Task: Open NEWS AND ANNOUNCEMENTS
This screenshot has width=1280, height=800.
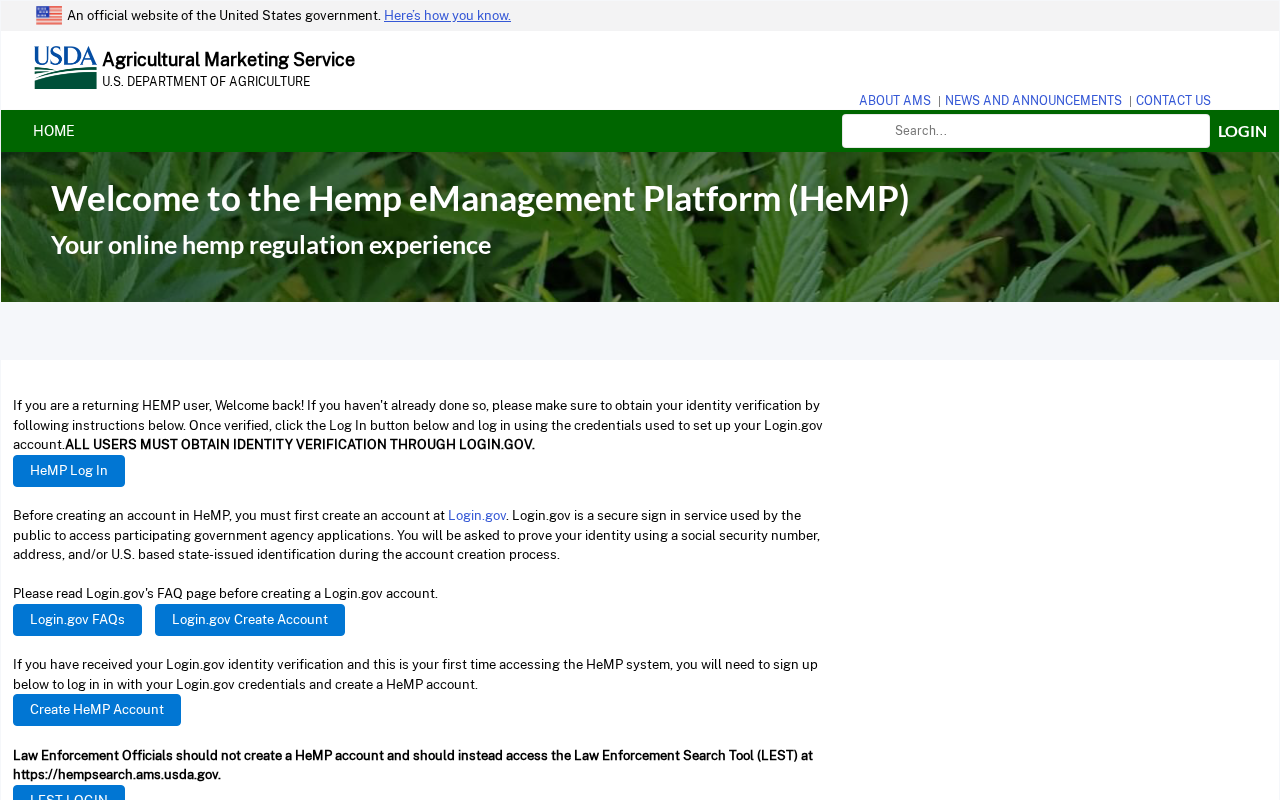Action: (1033, 101)
